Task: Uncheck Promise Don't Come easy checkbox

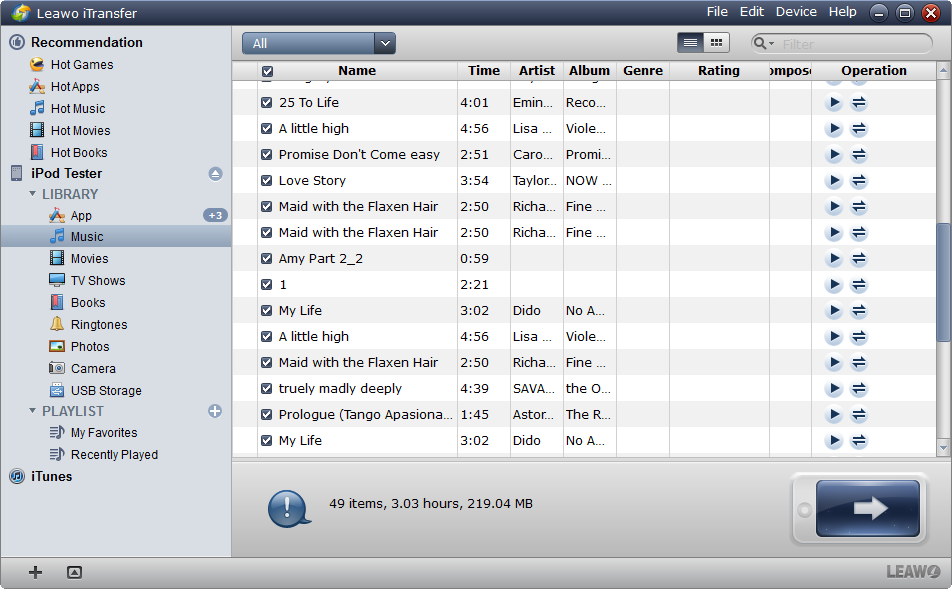Action: point(267,154)
